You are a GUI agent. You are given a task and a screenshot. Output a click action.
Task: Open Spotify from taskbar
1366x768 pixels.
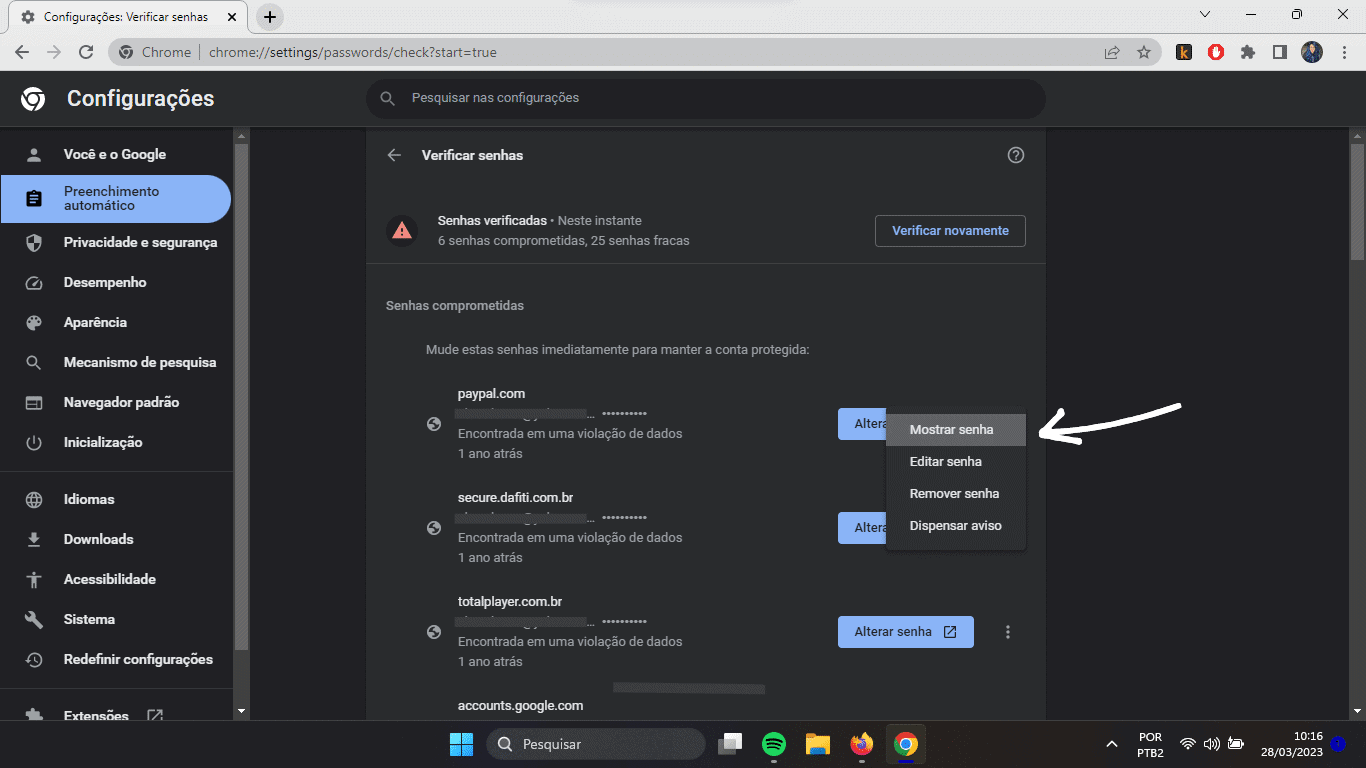click(774, 744)
